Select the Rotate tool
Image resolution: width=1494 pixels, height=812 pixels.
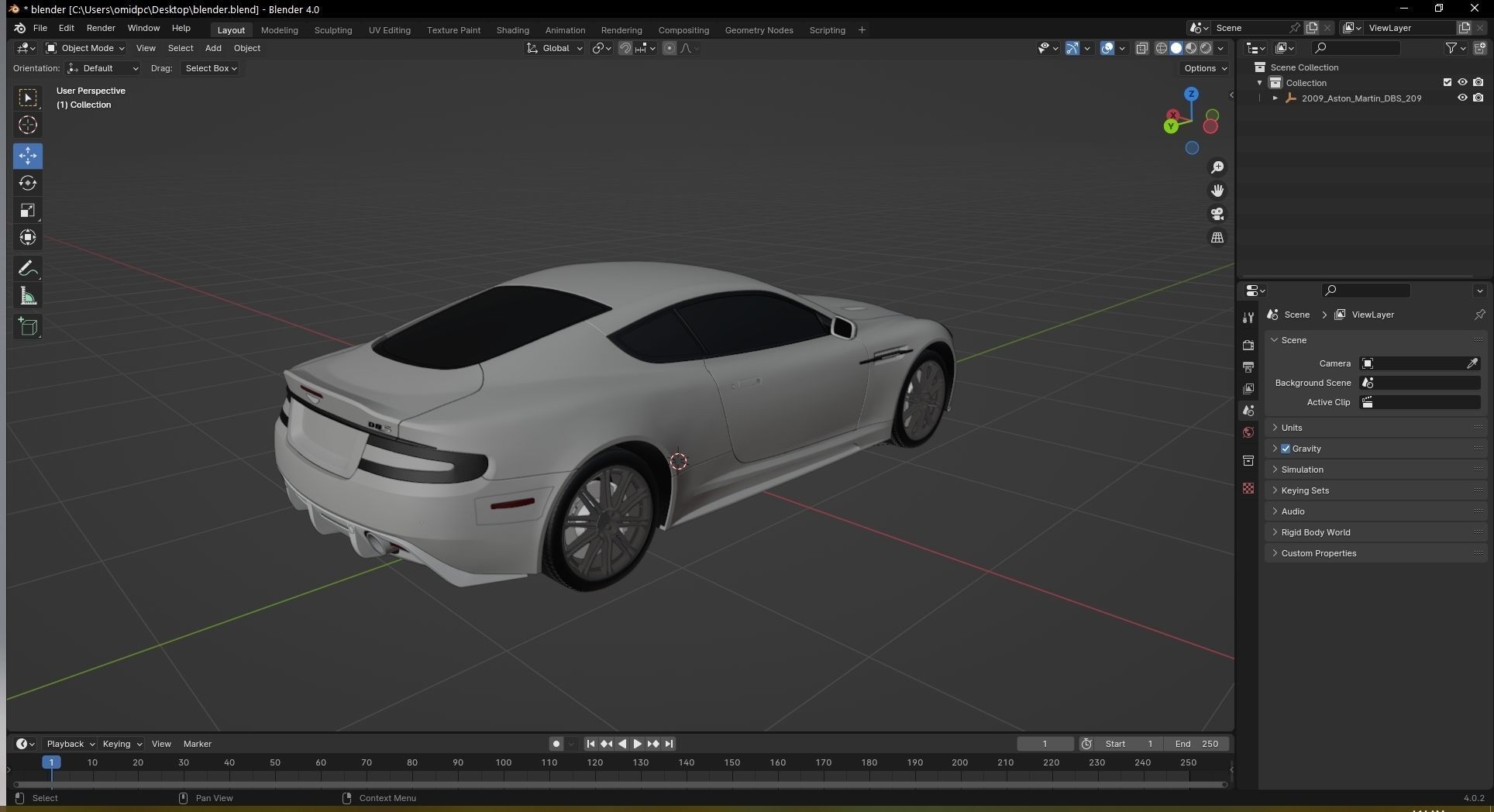pos(28,183)
